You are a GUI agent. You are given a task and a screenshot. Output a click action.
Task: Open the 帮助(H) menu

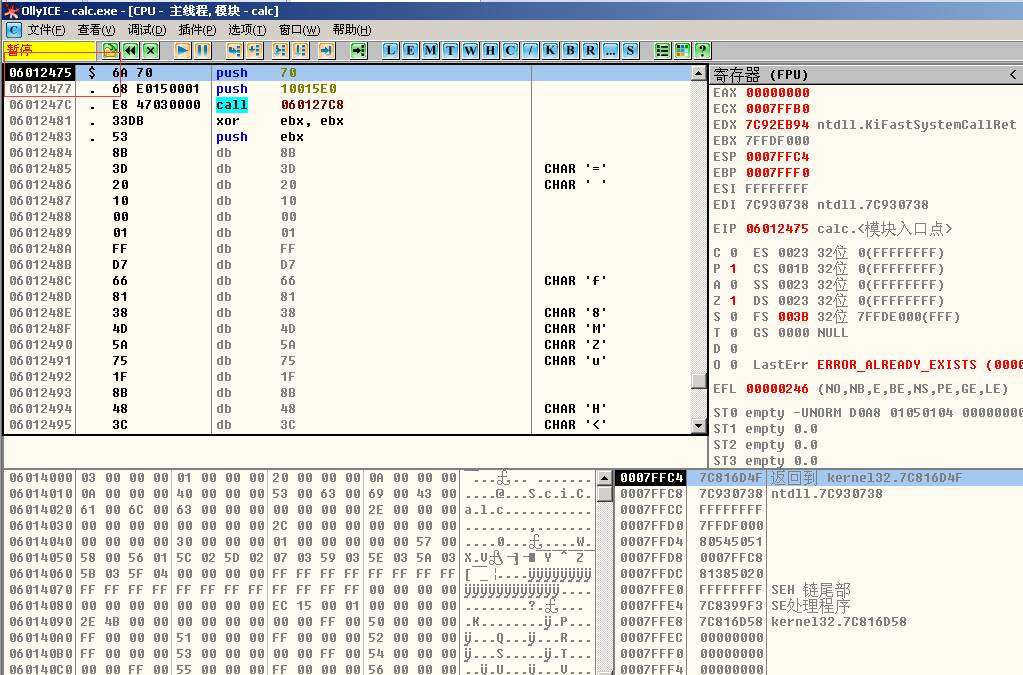coord(352,30)
